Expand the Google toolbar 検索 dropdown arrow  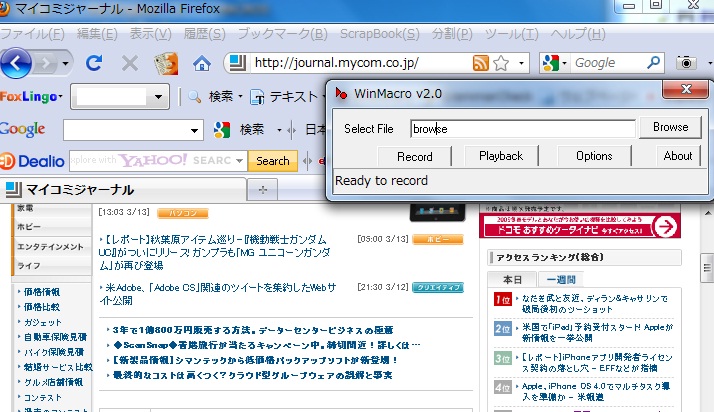(x=279, y=130)
